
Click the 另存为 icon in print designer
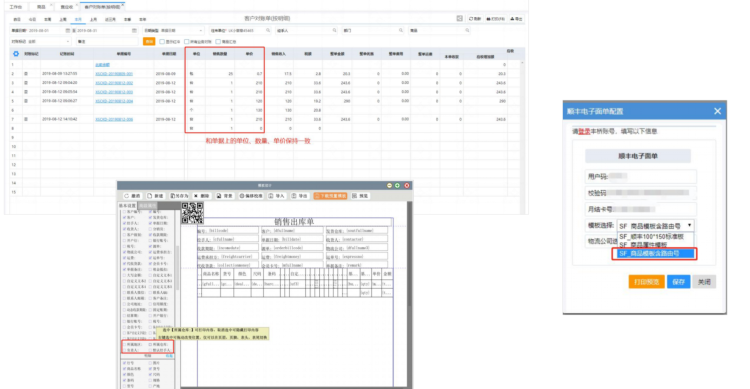[x=173, y=196]
